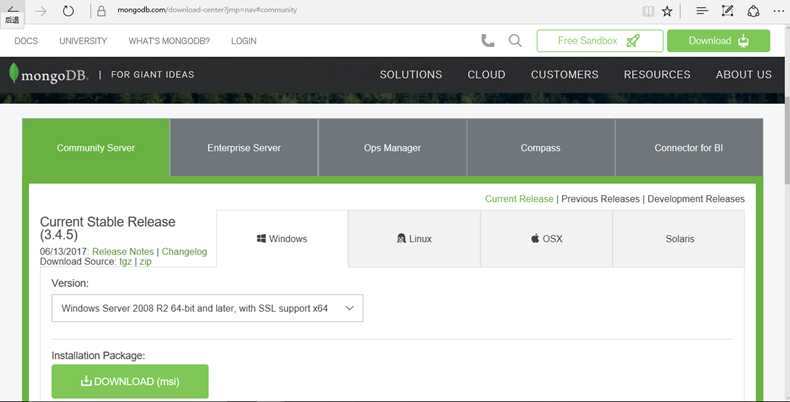Click the browser address bar URL
Image resolution: width=790 pixels, height=402 pixels.
coord(207,10)
